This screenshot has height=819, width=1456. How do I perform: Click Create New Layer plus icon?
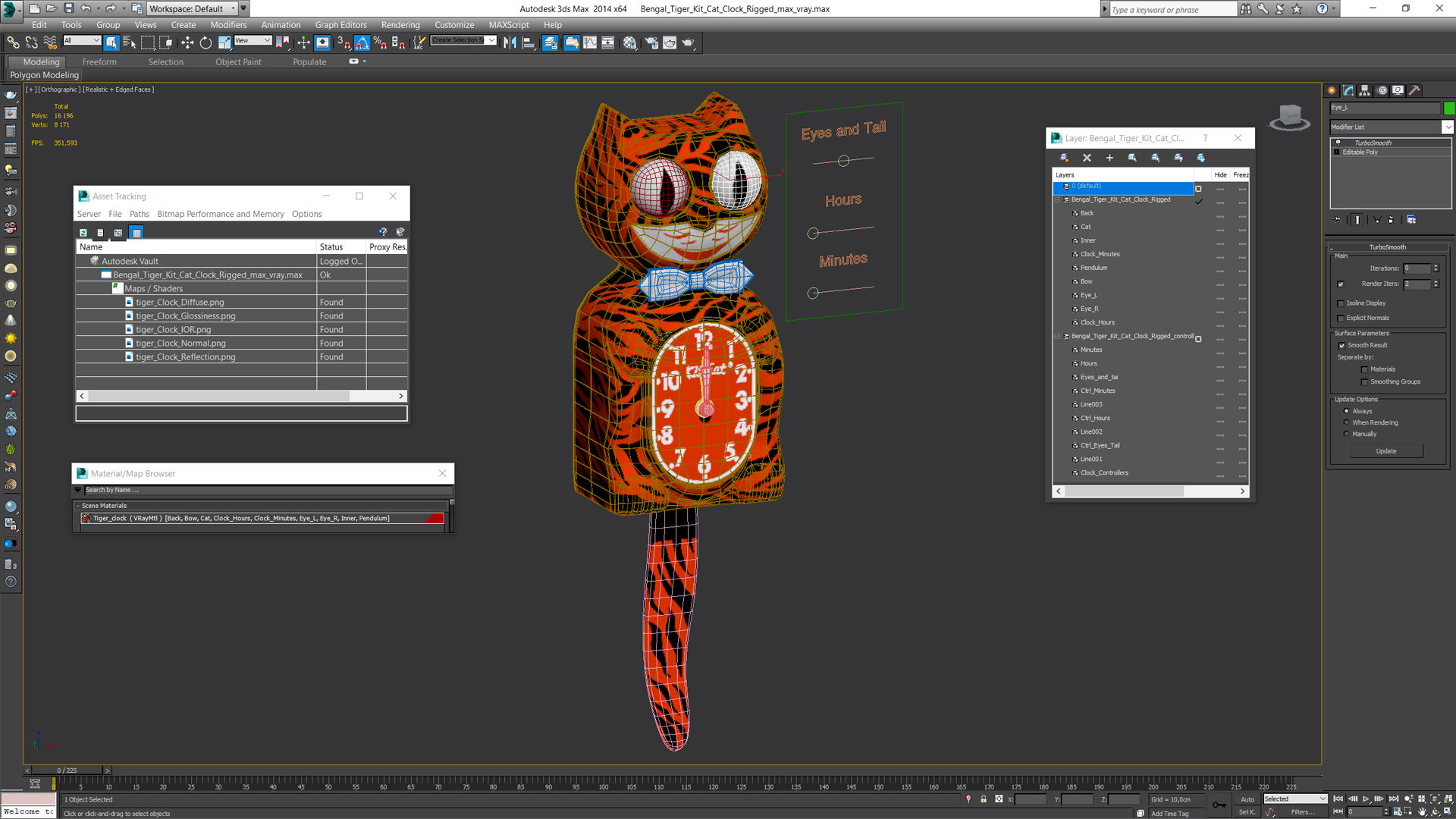pos(1109,158)
